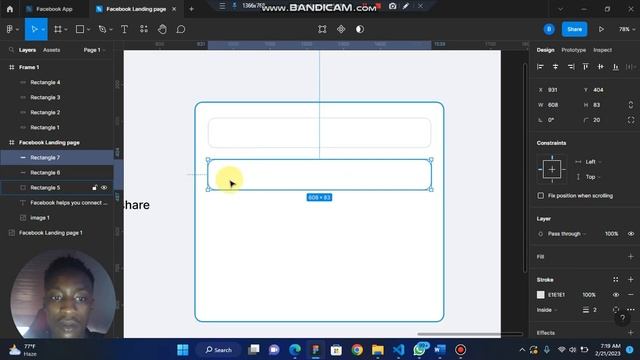Select the Rectangle shape tool
Image resolution: width=640 pixels, height=360 pixels.
[x=80, y=29]
